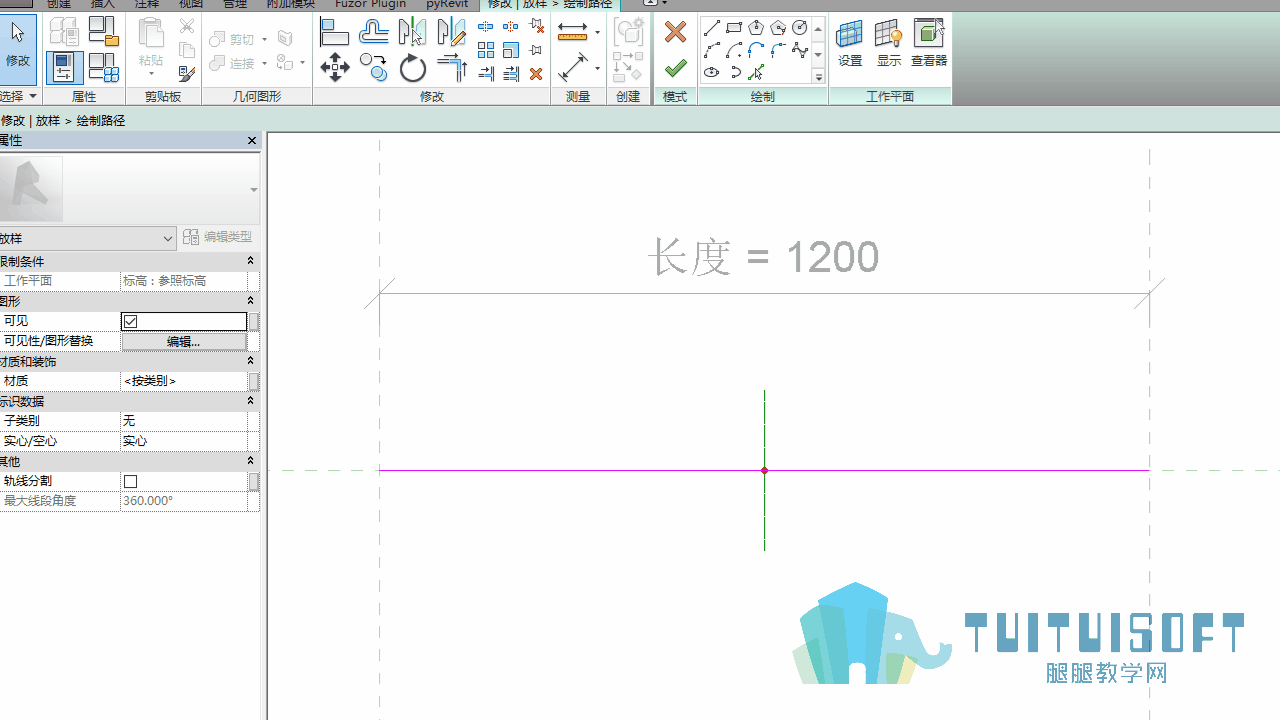Select the Line draw tool
The image size is (1280, 720).
tap(712, 28)
